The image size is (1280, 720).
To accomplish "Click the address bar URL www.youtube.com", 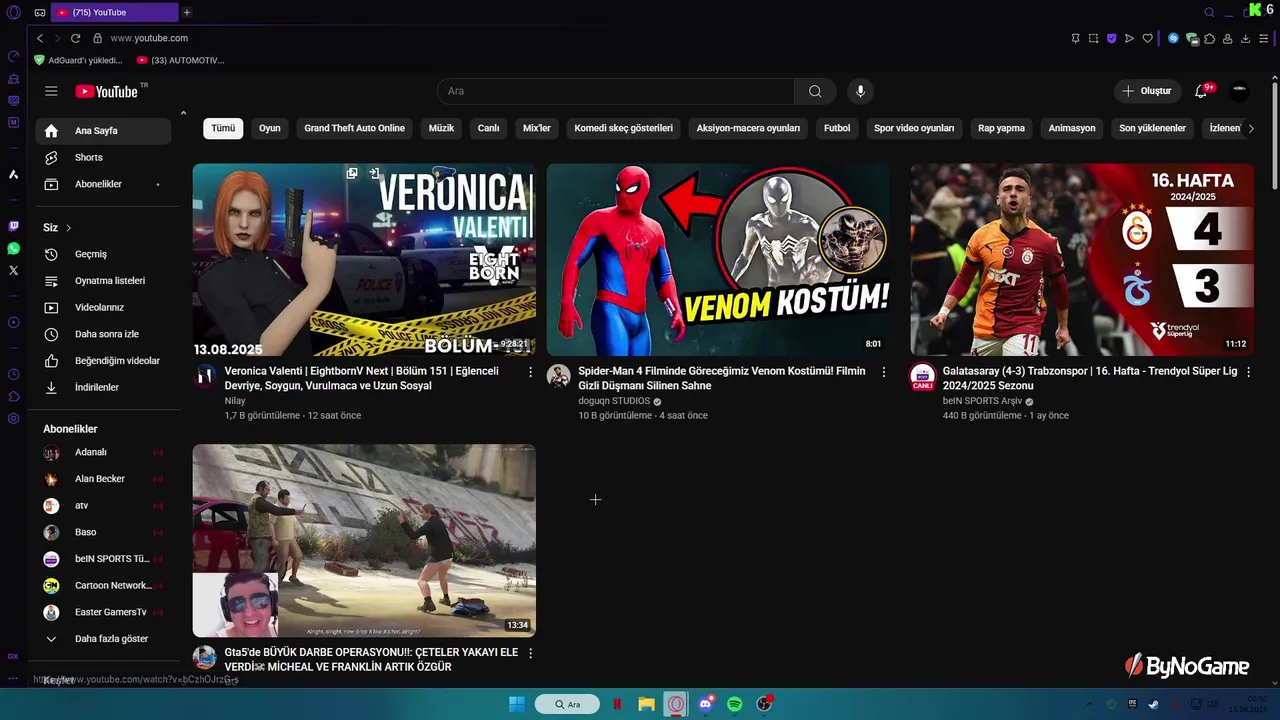I will point(149,38).
